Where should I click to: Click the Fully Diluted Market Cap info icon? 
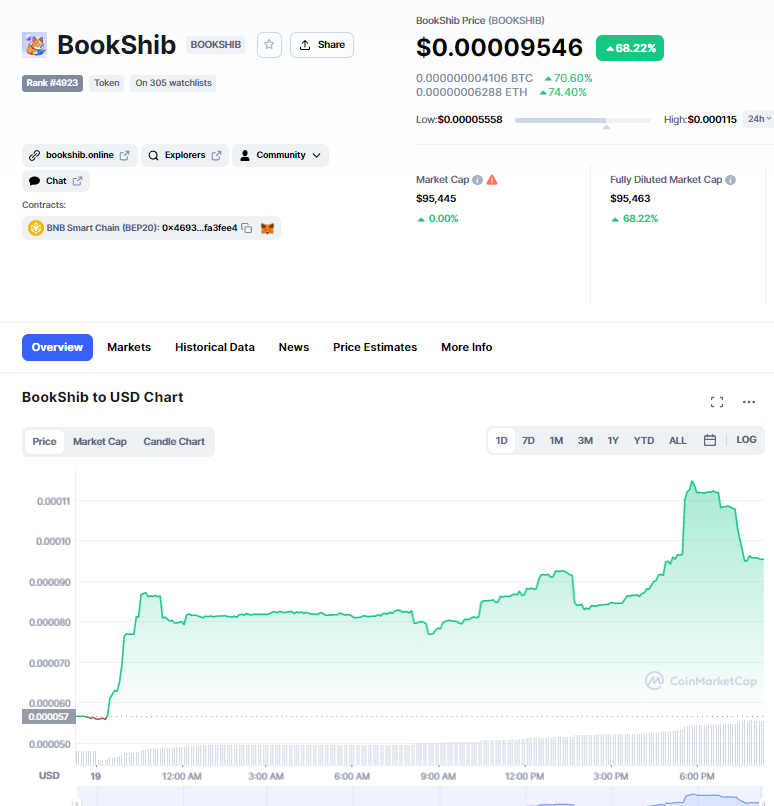click(x=730, y=180)
